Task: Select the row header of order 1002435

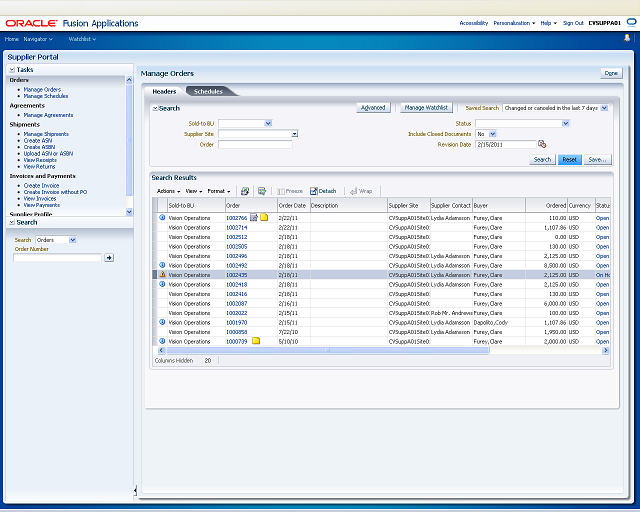Action: (x=155, y=275)
